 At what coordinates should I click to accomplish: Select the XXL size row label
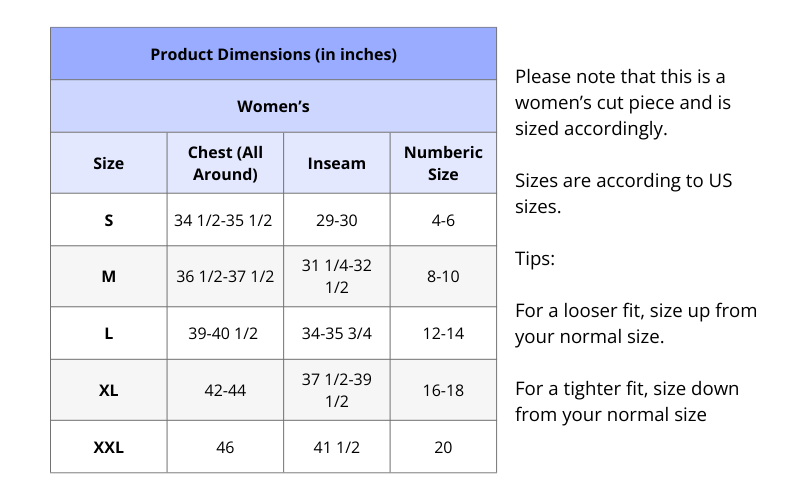tap(108, 447)
